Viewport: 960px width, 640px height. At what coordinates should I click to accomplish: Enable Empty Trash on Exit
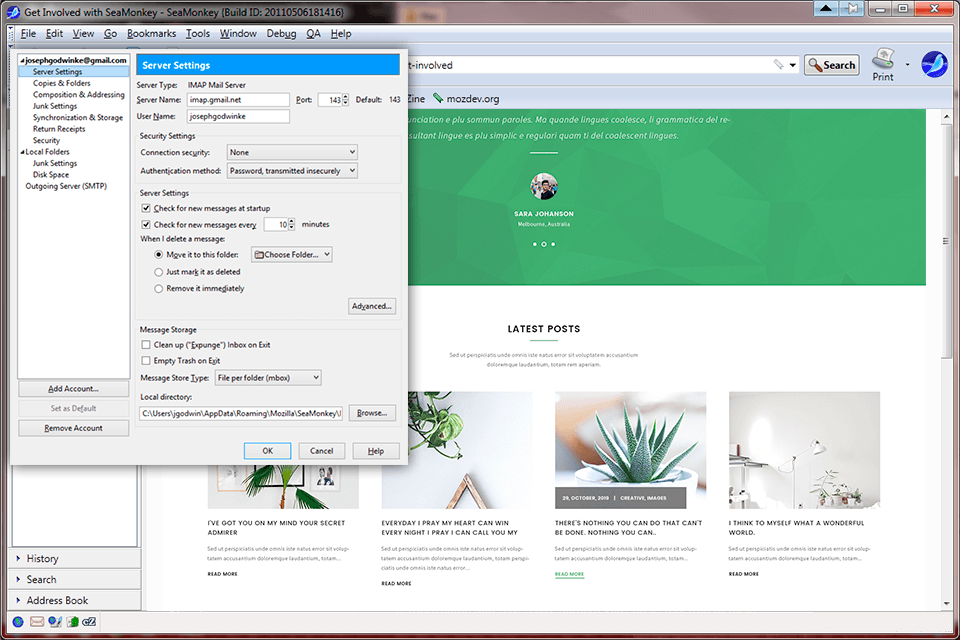145,361
